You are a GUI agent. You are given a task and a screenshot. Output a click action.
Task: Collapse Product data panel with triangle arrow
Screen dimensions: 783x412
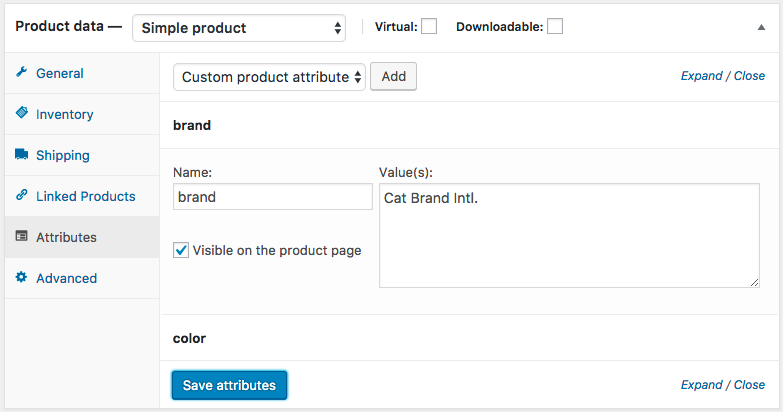point(761,28)
